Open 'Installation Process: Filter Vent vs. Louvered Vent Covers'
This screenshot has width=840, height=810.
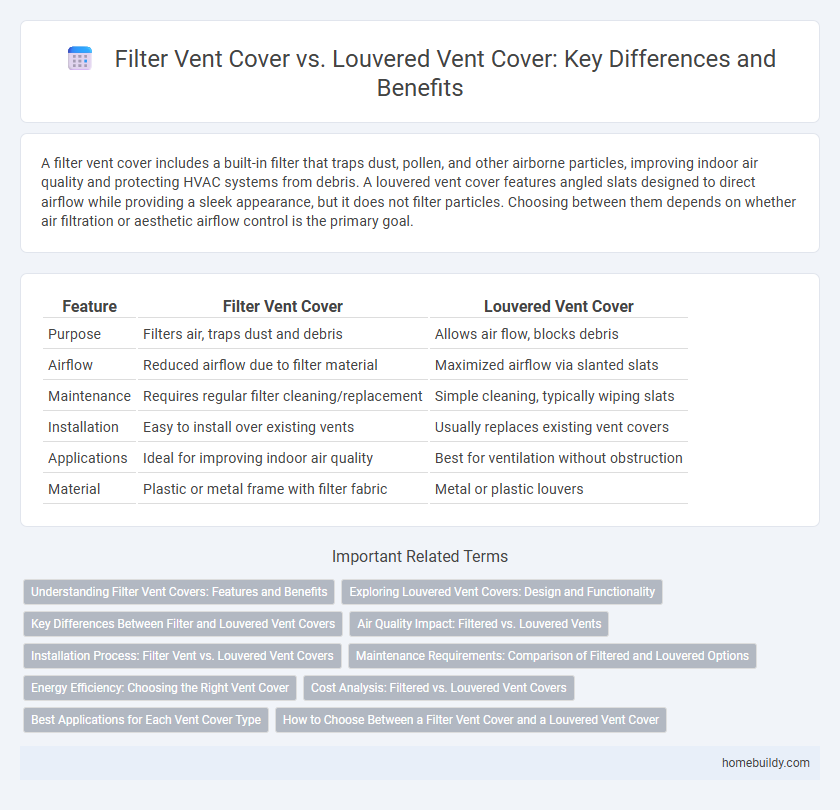click(x=182, y=656)
